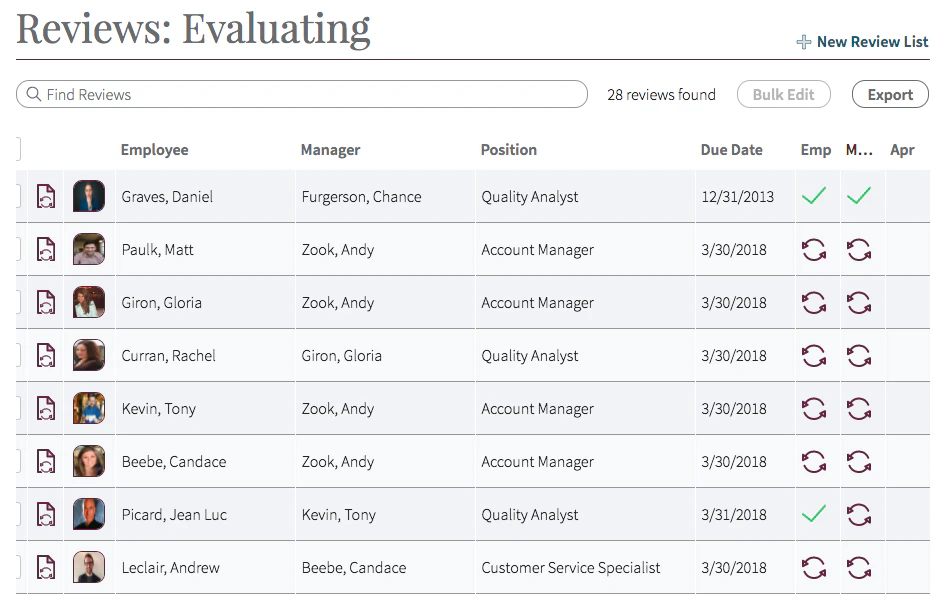This screenshot has width=934, height=594.
Task: Click the in-progress icon in Paulk, Matt's Emp column
Action: tap(816, 249)
